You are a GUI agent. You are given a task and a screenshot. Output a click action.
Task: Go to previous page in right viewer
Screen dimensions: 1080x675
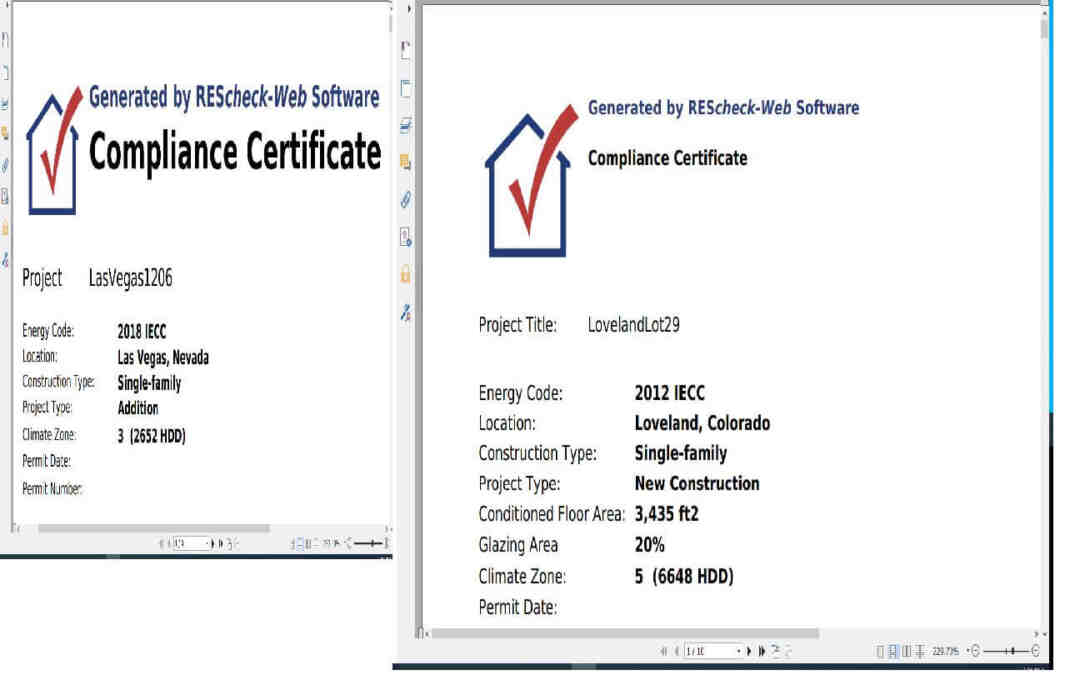pyautogui.click(x=676, y=652)
